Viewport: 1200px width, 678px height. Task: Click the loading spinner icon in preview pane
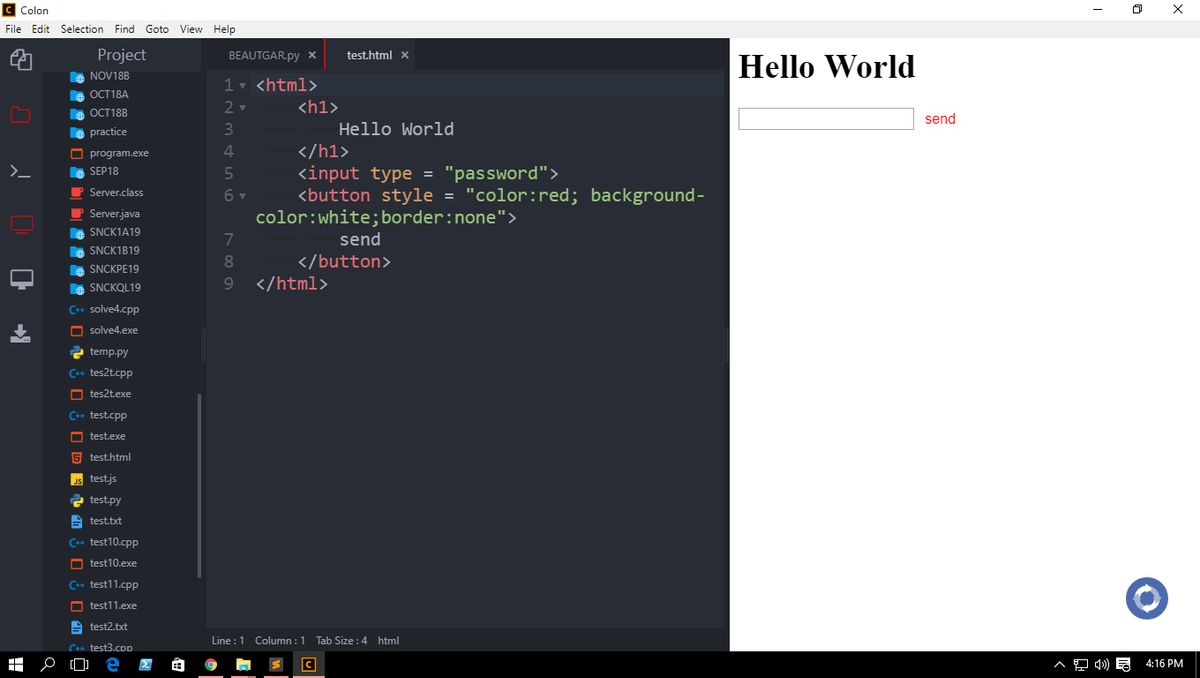(1146, 598)
